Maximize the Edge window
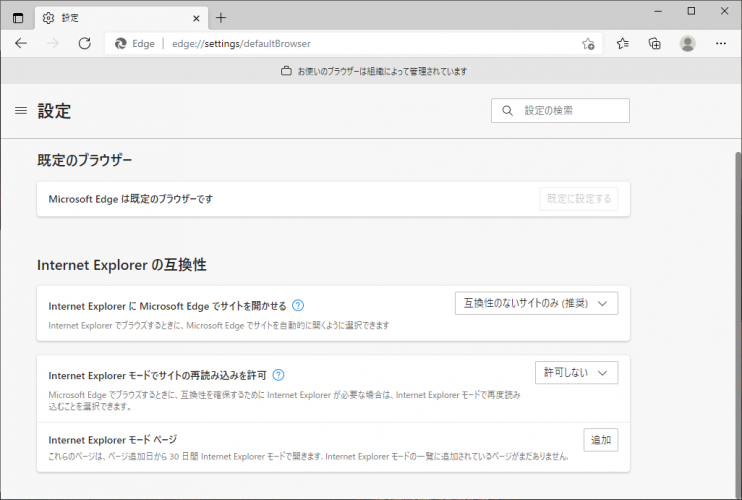 (x=691, y=11)
